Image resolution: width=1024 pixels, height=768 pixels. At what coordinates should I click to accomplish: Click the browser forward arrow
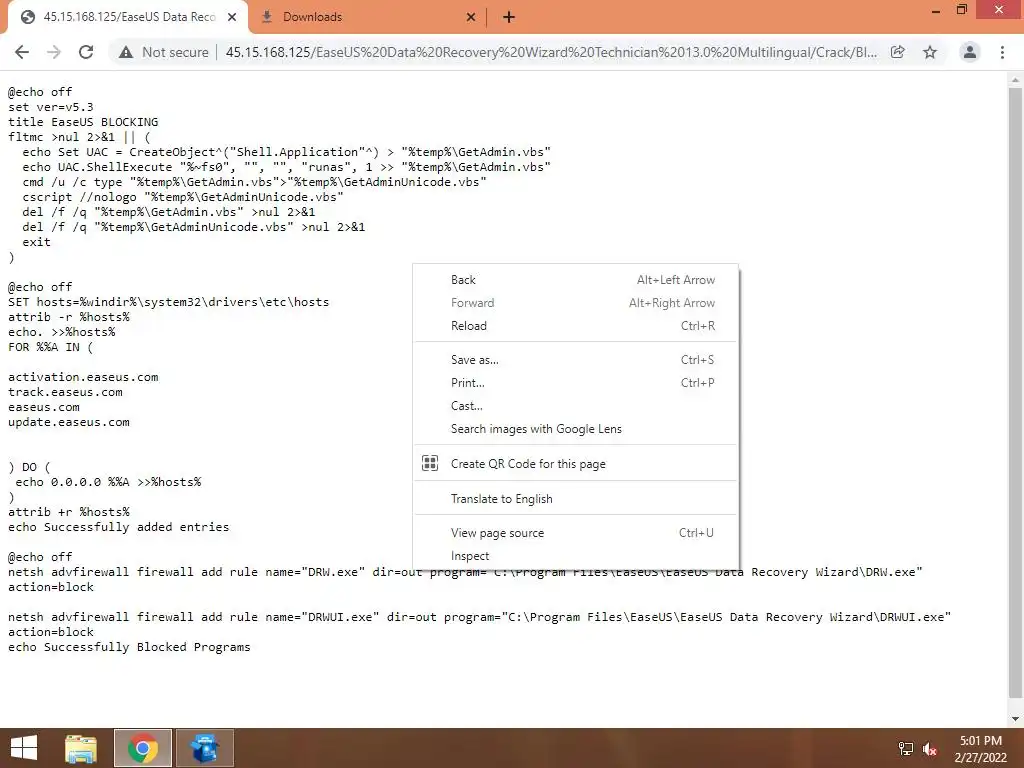pyautogui.click(x=54, y=52)
